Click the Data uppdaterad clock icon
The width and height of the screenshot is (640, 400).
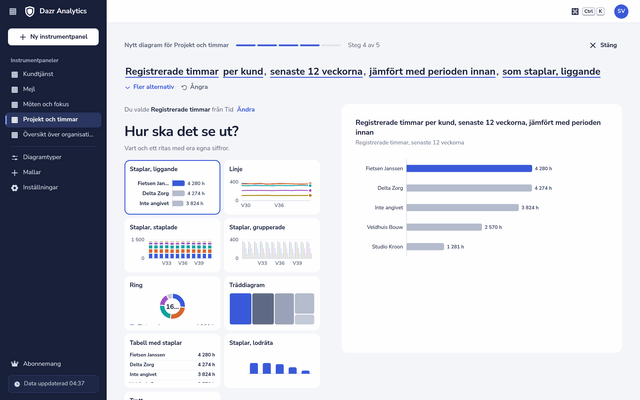tap(17, 384)
